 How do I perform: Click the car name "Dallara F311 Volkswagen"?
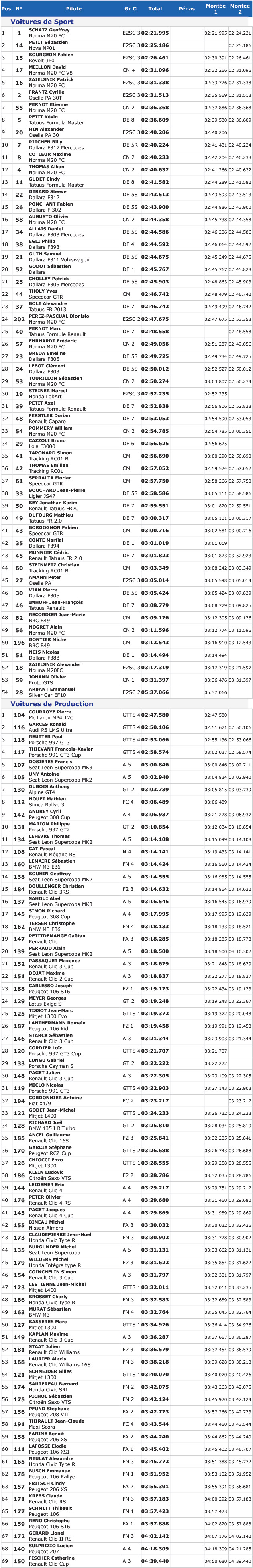tap(59, 260)
